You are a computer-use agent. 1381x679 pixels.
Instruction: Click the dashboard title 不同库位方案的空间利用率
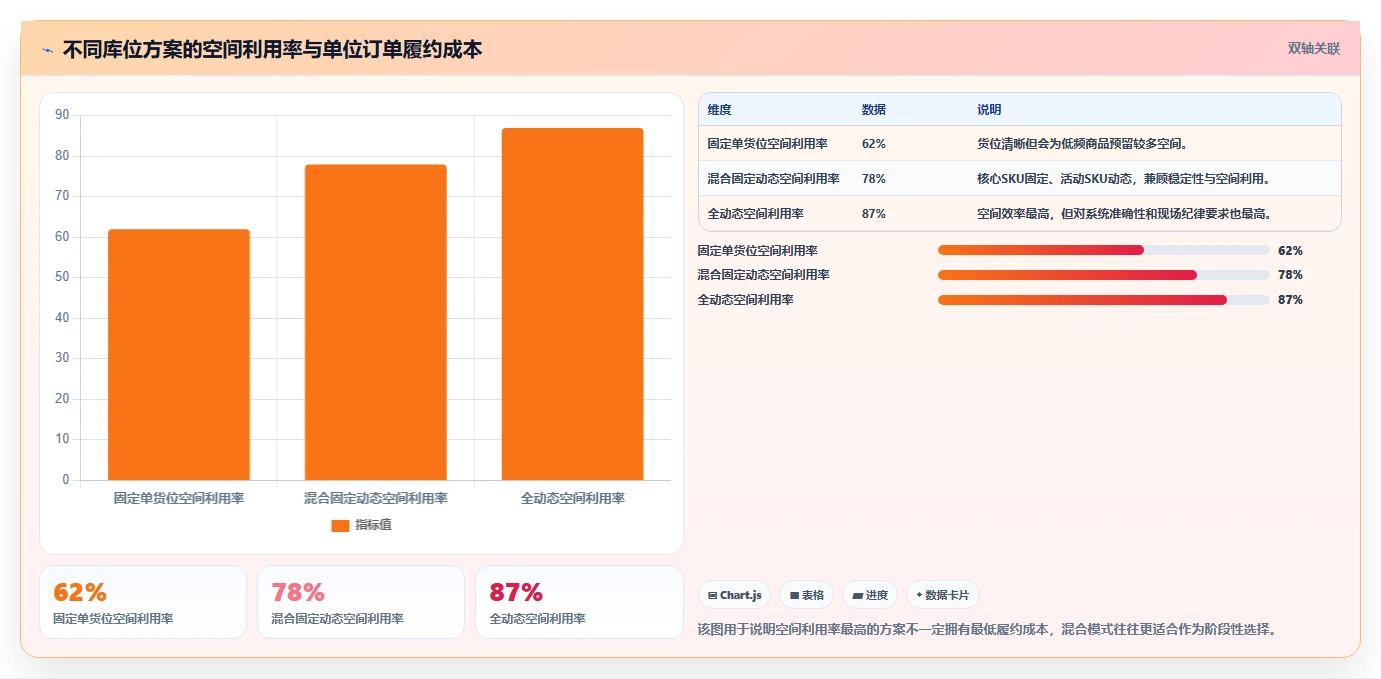tap(272, 49)
